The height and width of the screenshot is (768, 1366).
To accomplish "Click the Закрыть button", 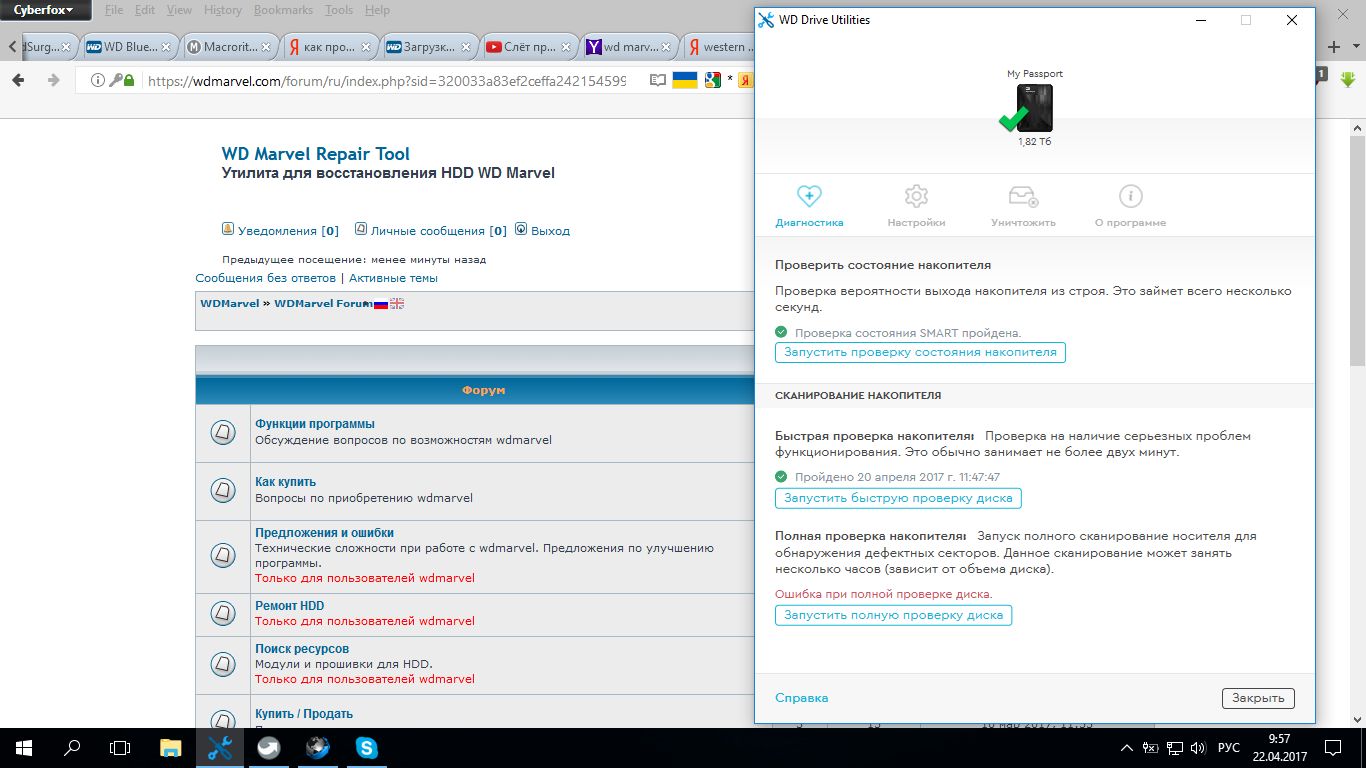I will pyautogui.click(x=1258, y=698).
